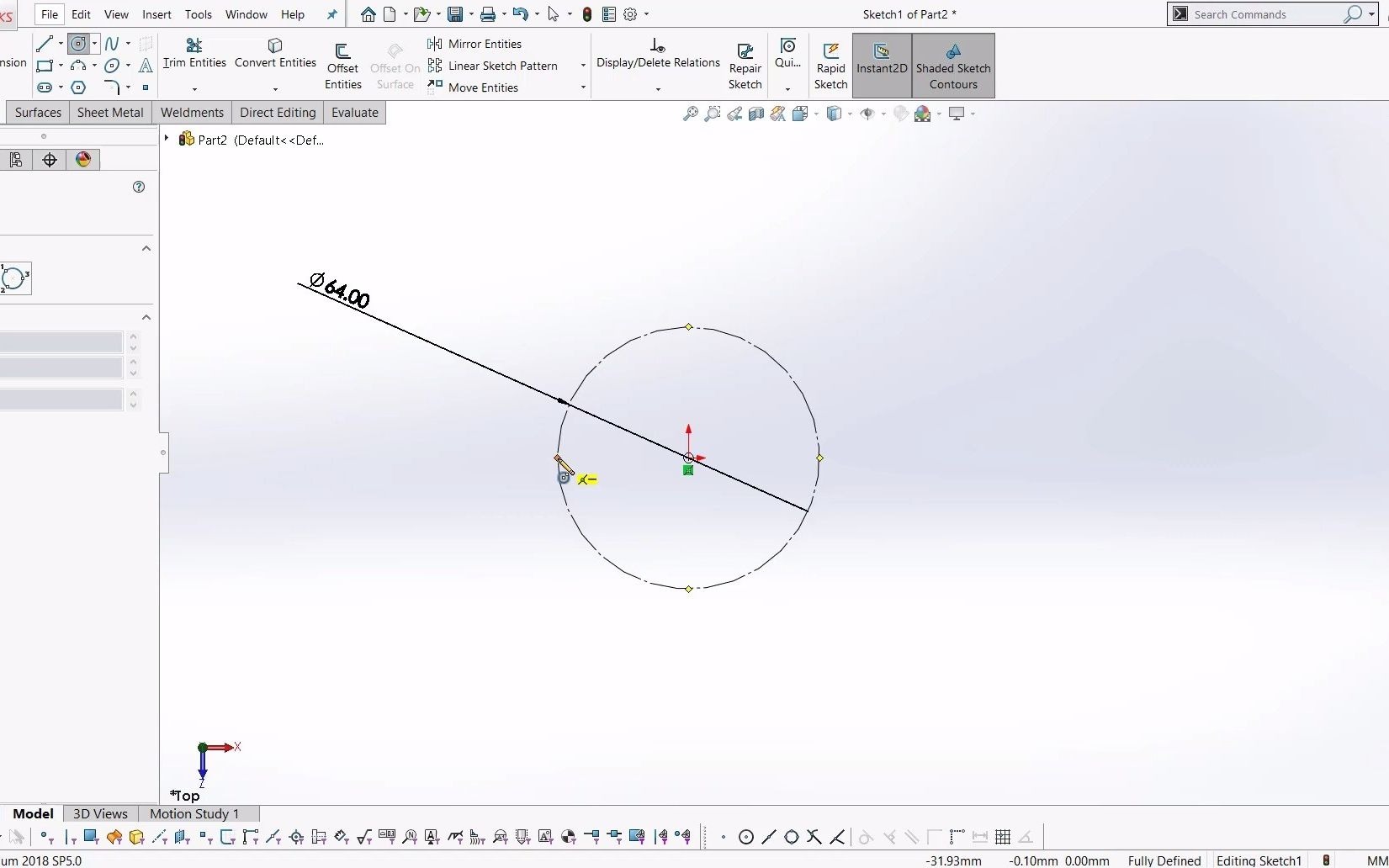
Task: Select the Spline tool
Action: (x=112, y=43)
